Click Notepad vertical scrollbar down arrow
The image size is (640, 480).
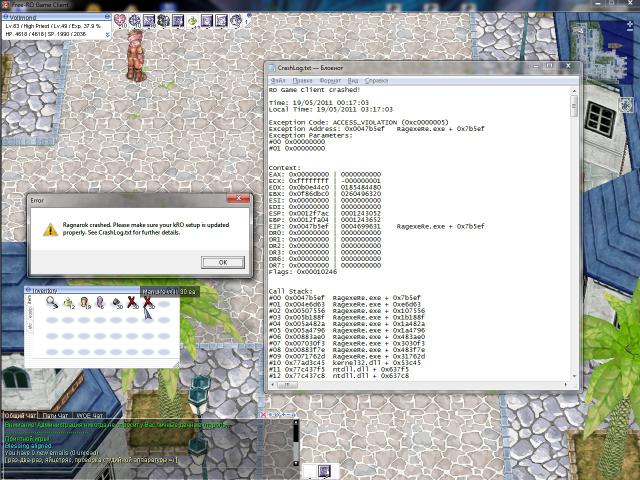(574, 376)
